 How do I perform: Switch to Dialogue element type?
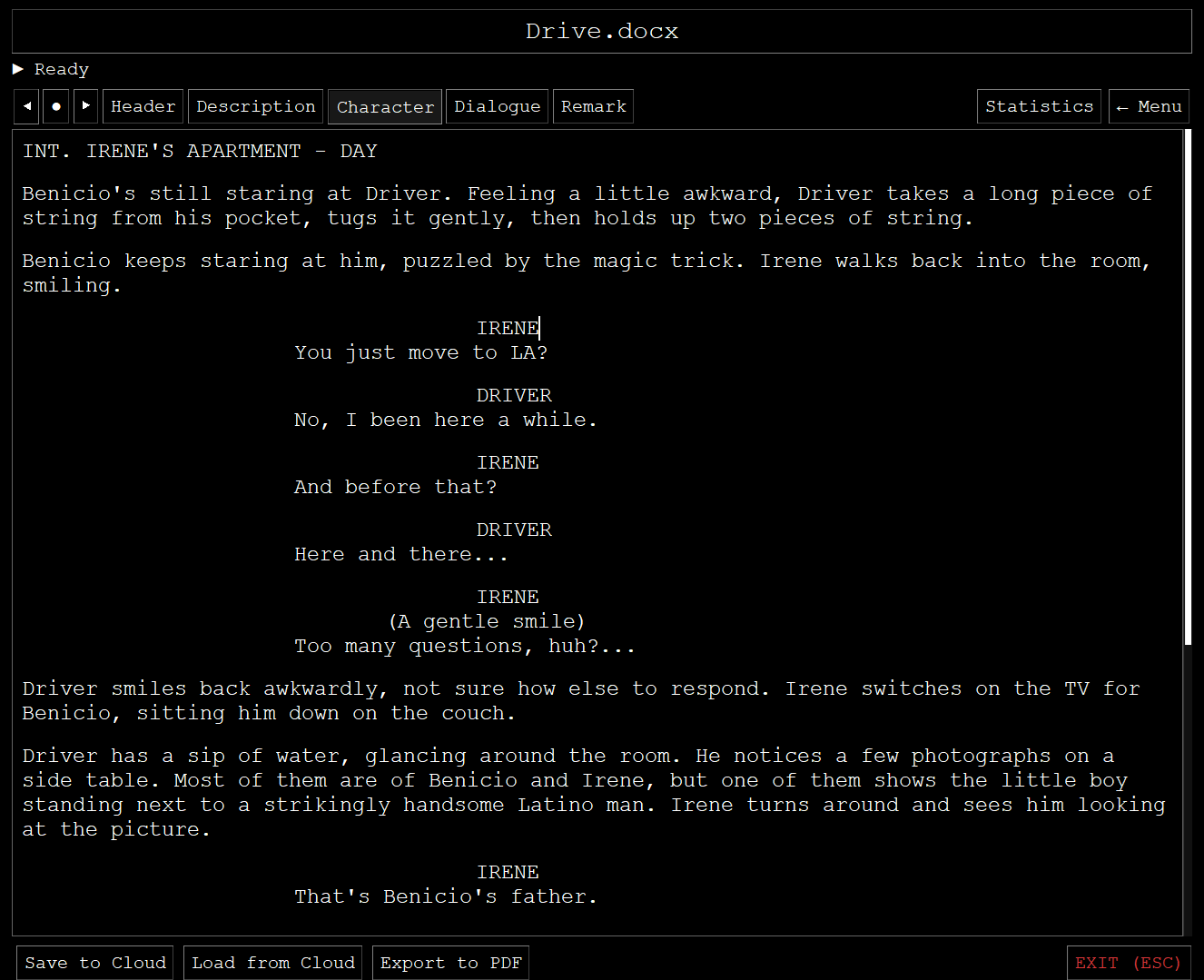point(497,106)
